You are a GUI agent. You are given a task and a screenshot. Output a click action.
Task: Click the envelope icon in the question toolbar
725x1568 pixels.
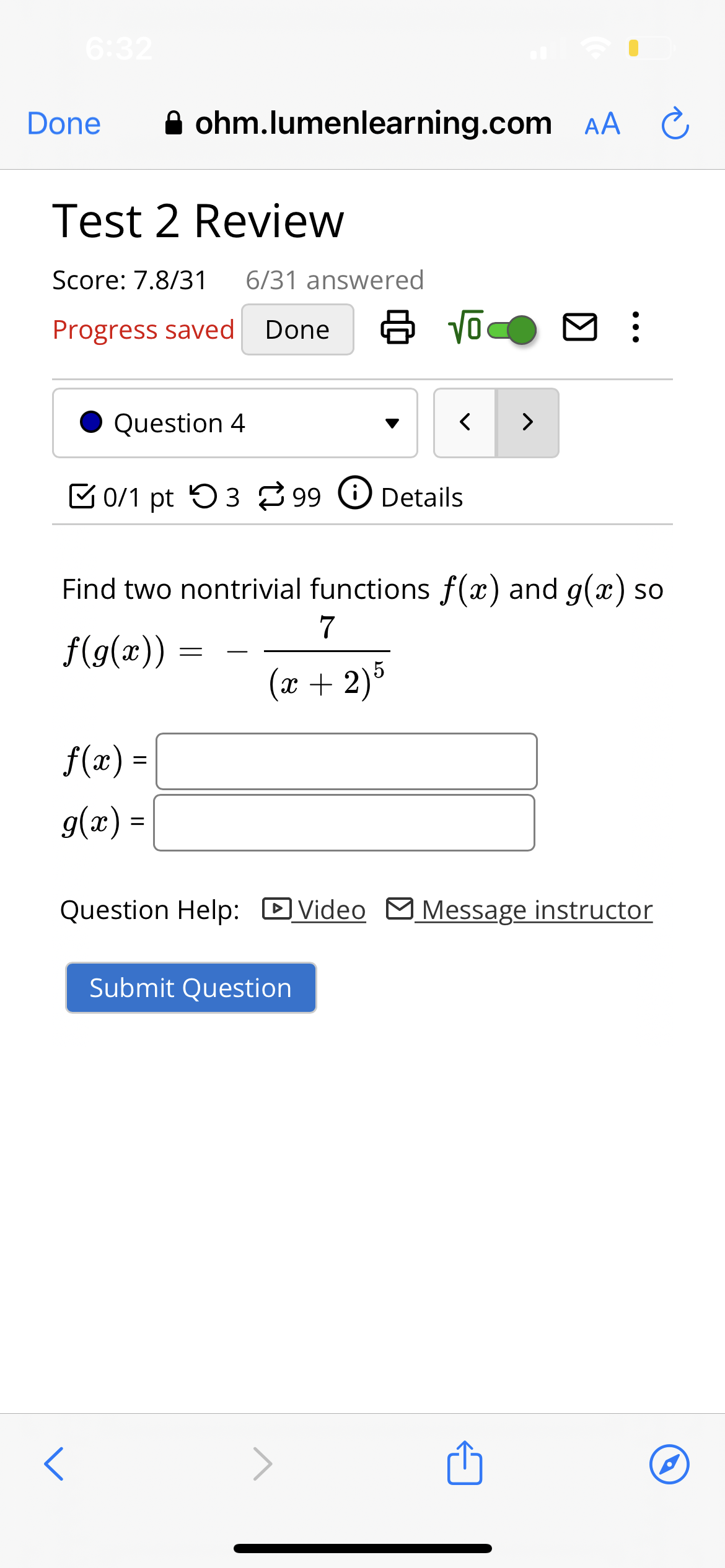[581, 329]
